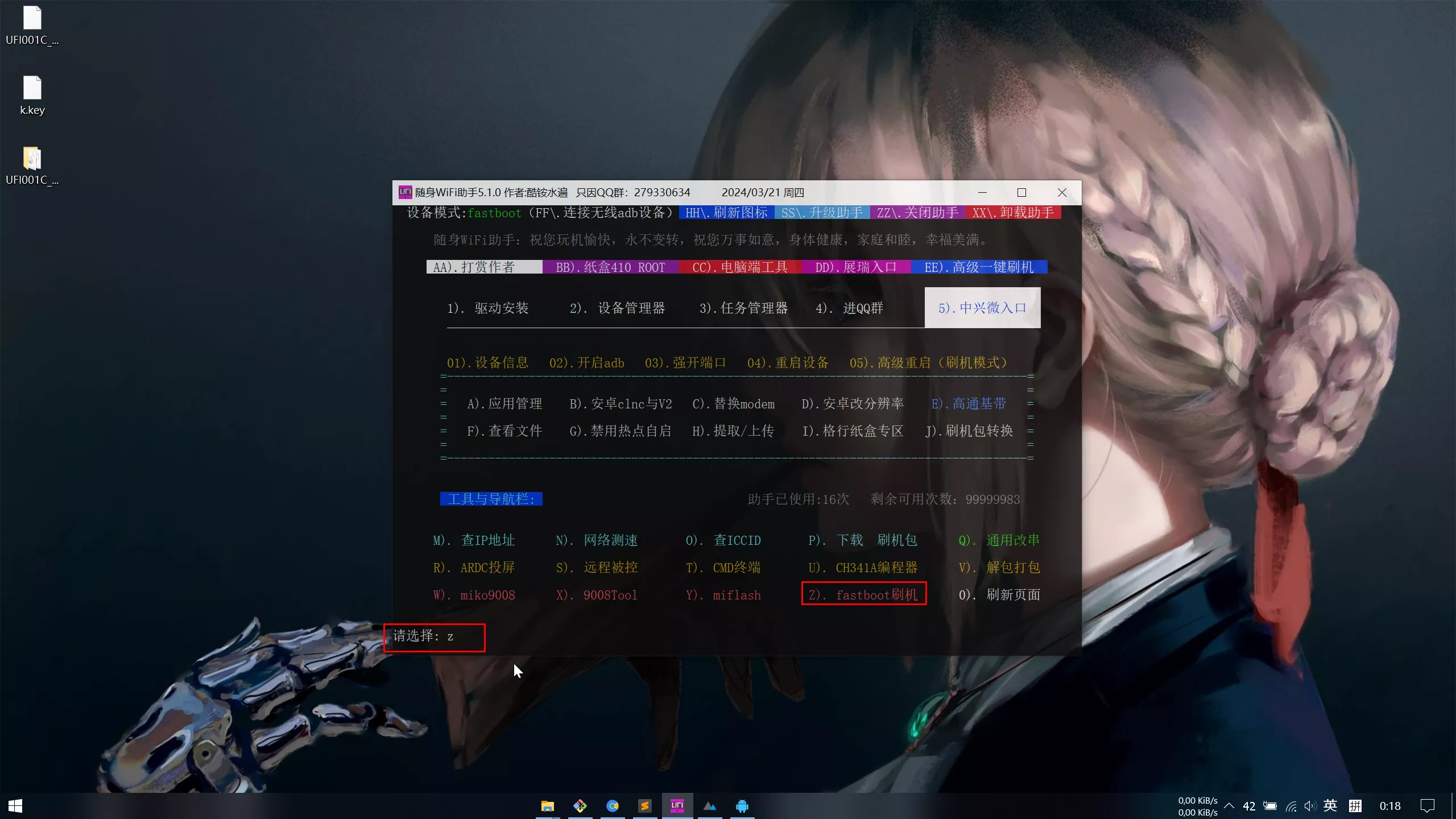
Task: Select the DD).展瑞入口 tab
Action: coord(856,267)
